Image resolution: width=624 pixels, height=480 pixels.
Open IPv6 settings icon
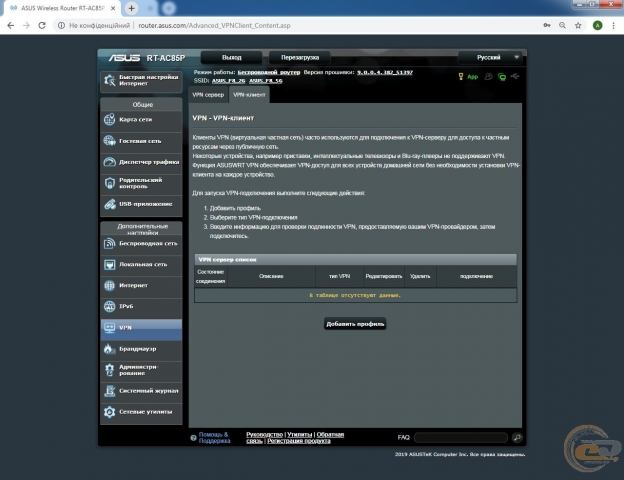[x=109, y=306]
